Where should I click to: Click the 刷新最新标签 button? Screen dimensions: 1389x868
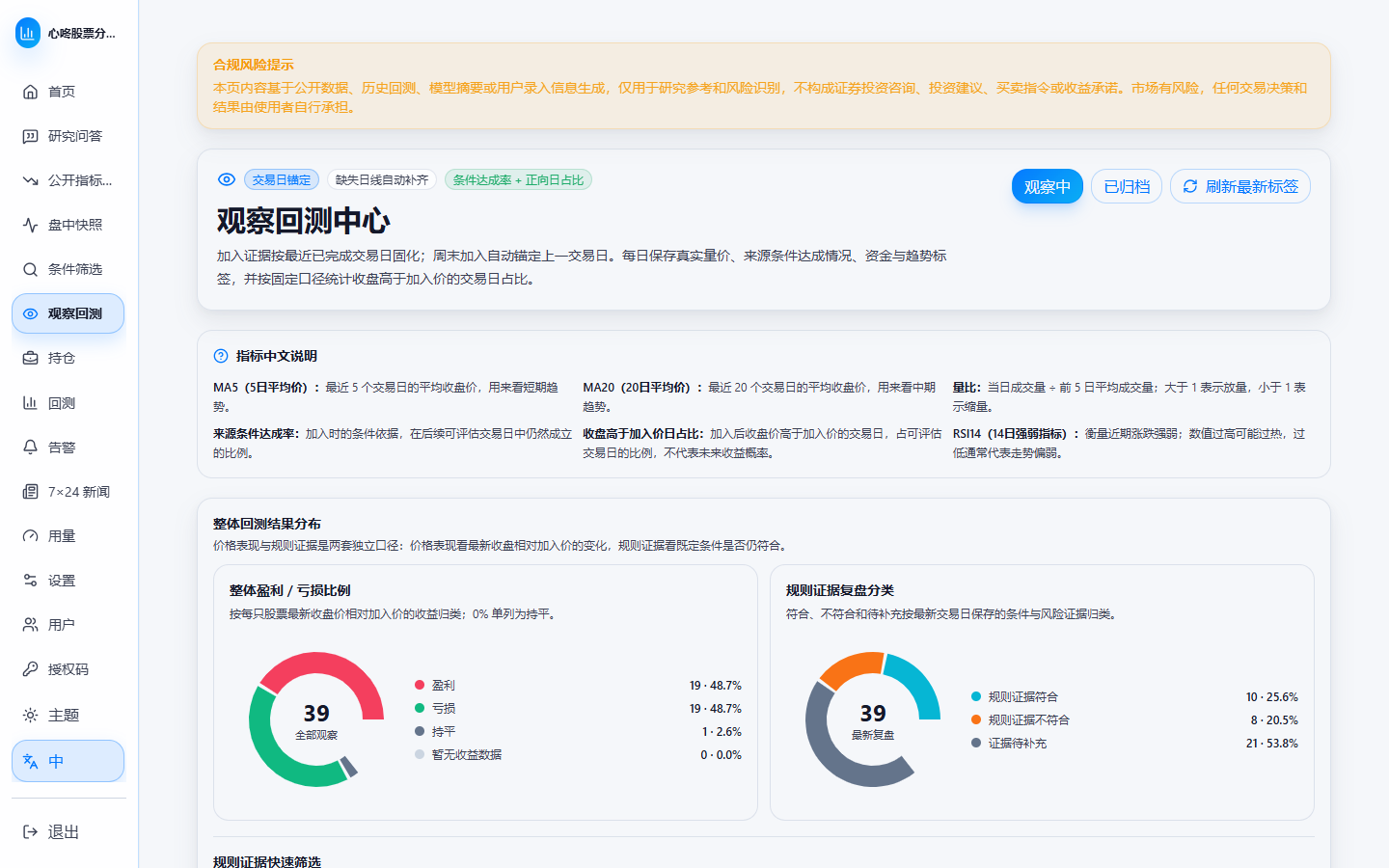1240,186
